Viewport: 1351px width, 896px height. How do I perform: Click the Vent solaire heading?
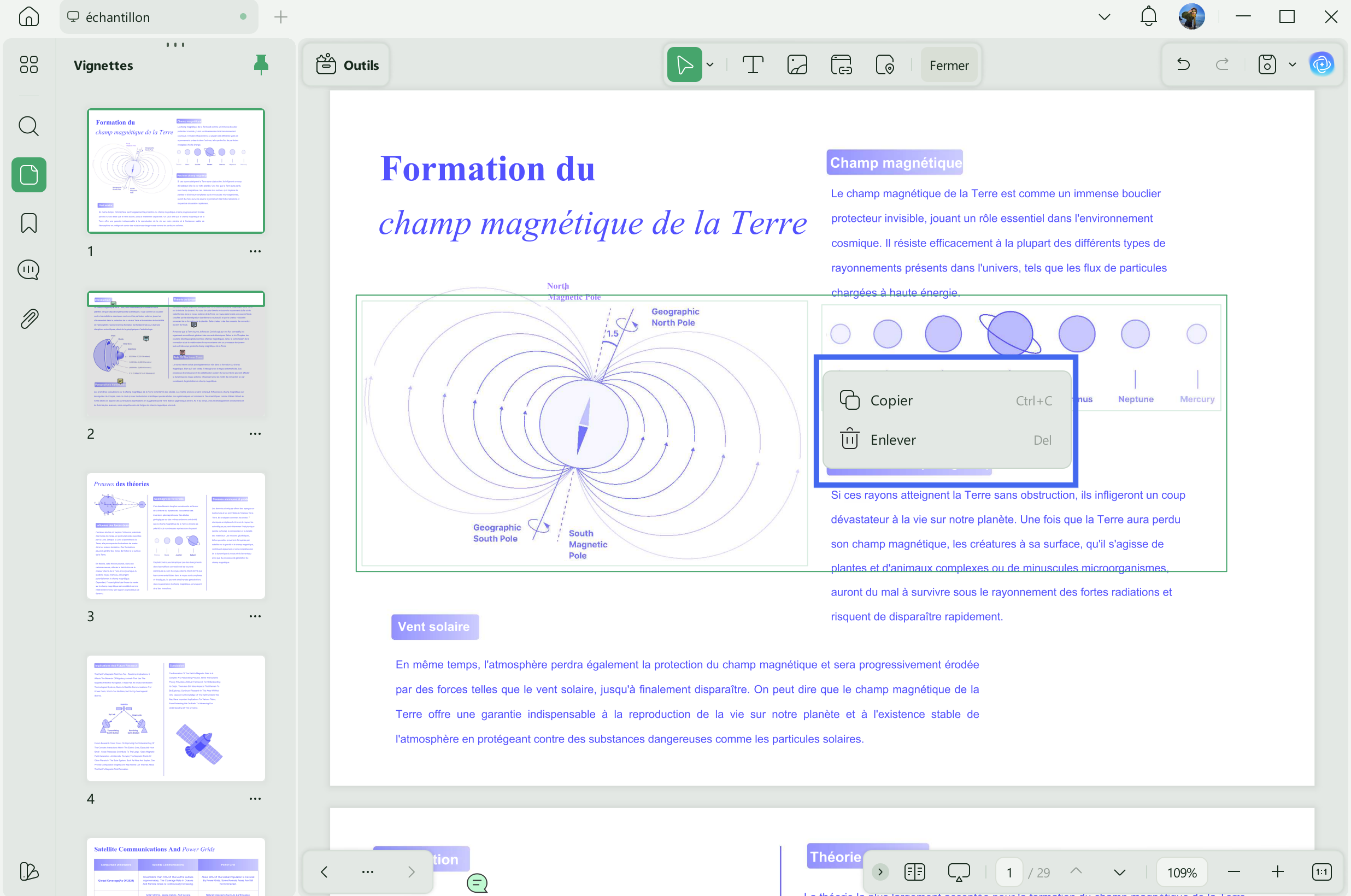435,627
